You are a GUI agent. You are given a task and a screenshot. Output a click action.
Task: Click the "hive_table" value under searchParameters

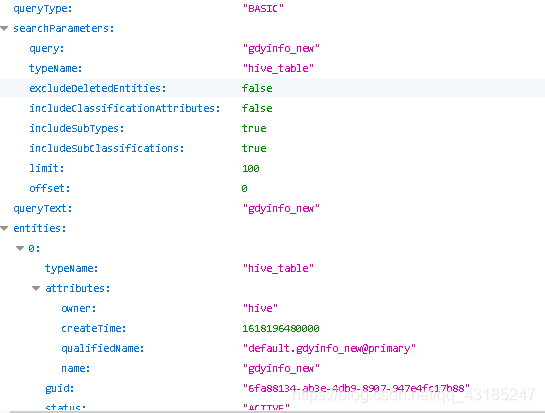coord(278,68)
